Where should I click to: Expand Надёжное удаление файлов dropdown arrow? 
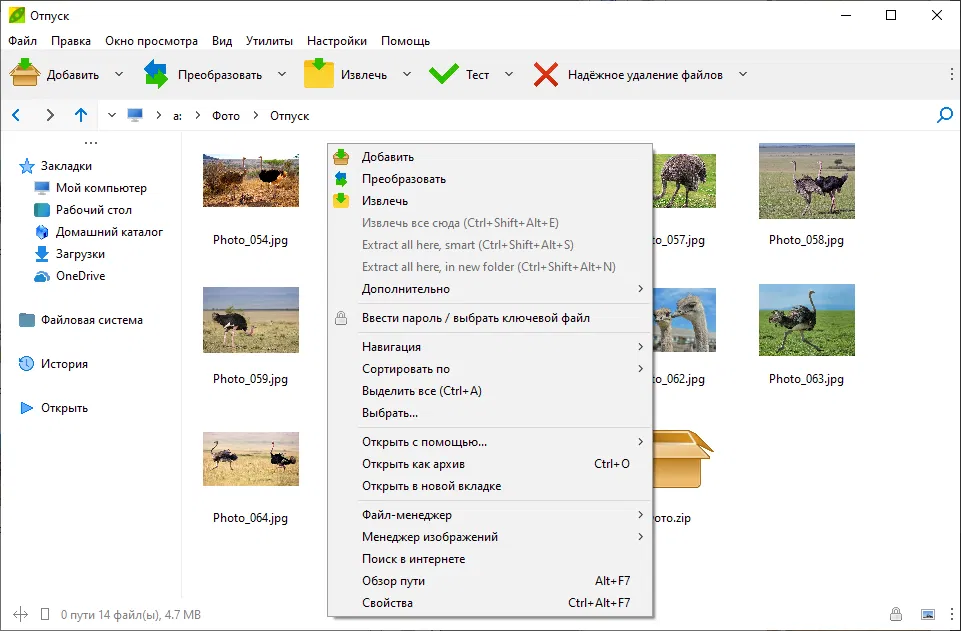[743, 74]
